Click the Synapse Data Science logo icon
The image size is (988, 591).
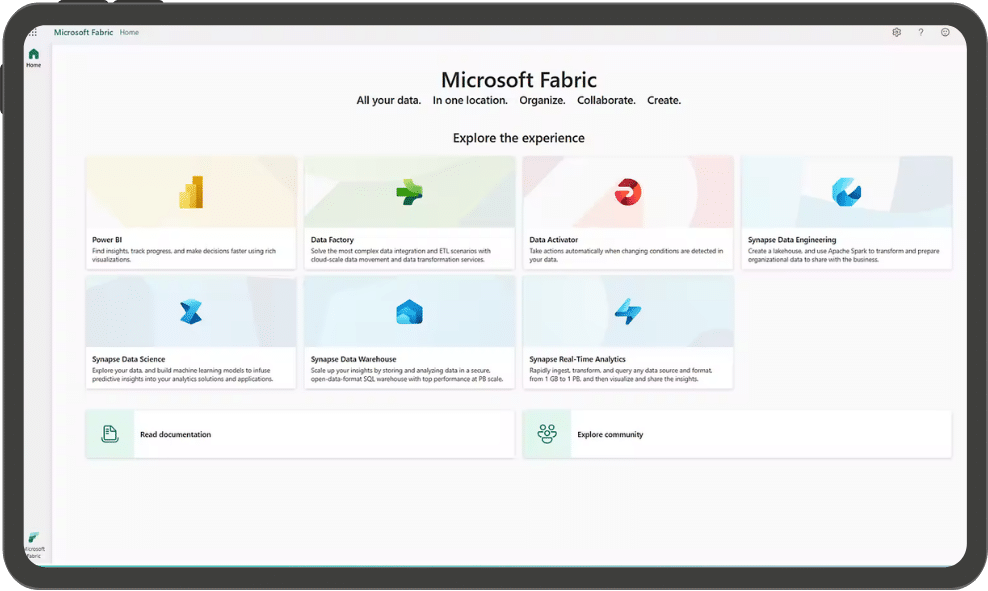tap(191, 312)
